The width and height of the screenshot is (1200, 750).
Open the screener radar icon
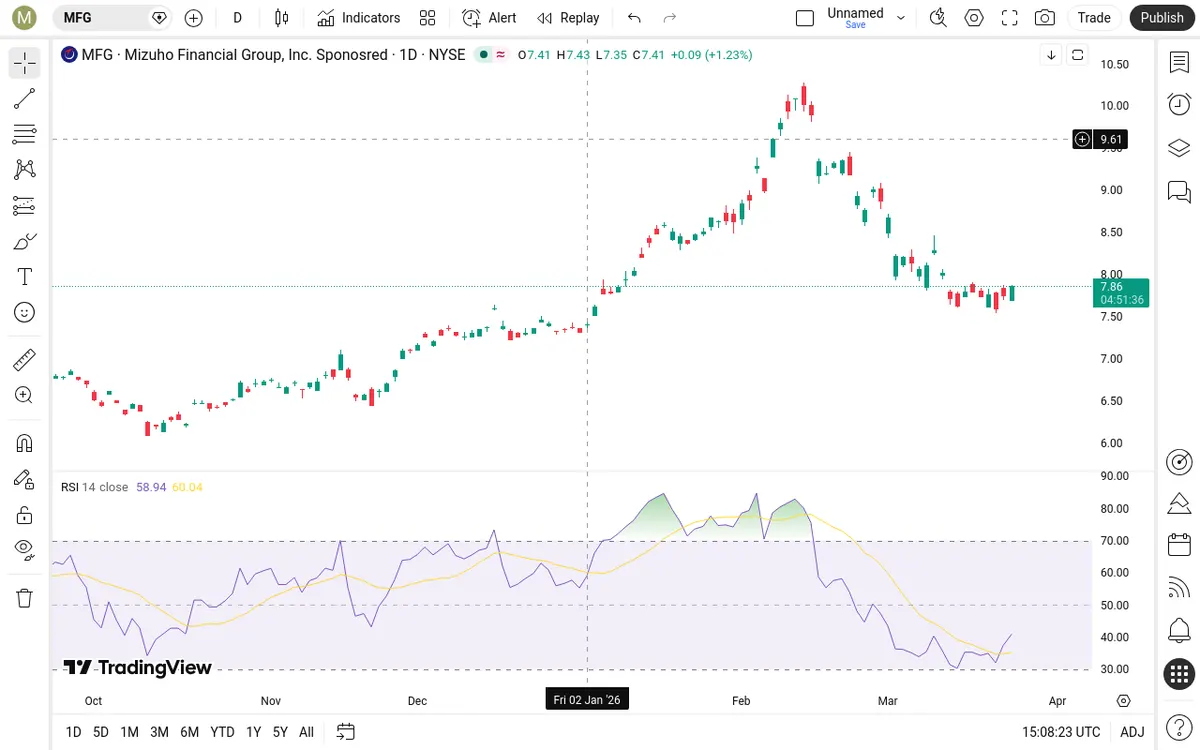(x=1179, y=461)
